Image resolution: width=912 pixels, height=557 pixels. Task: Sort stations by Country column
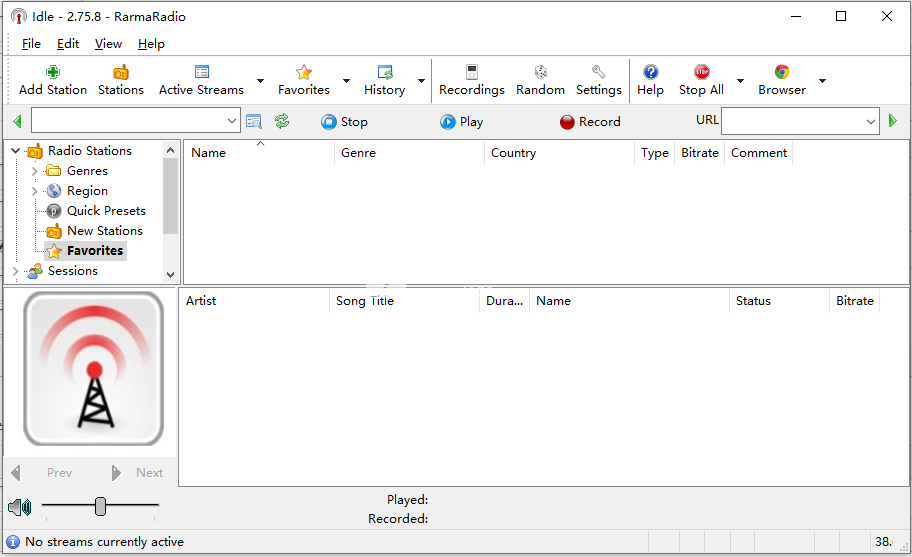(x=560, y=153)
